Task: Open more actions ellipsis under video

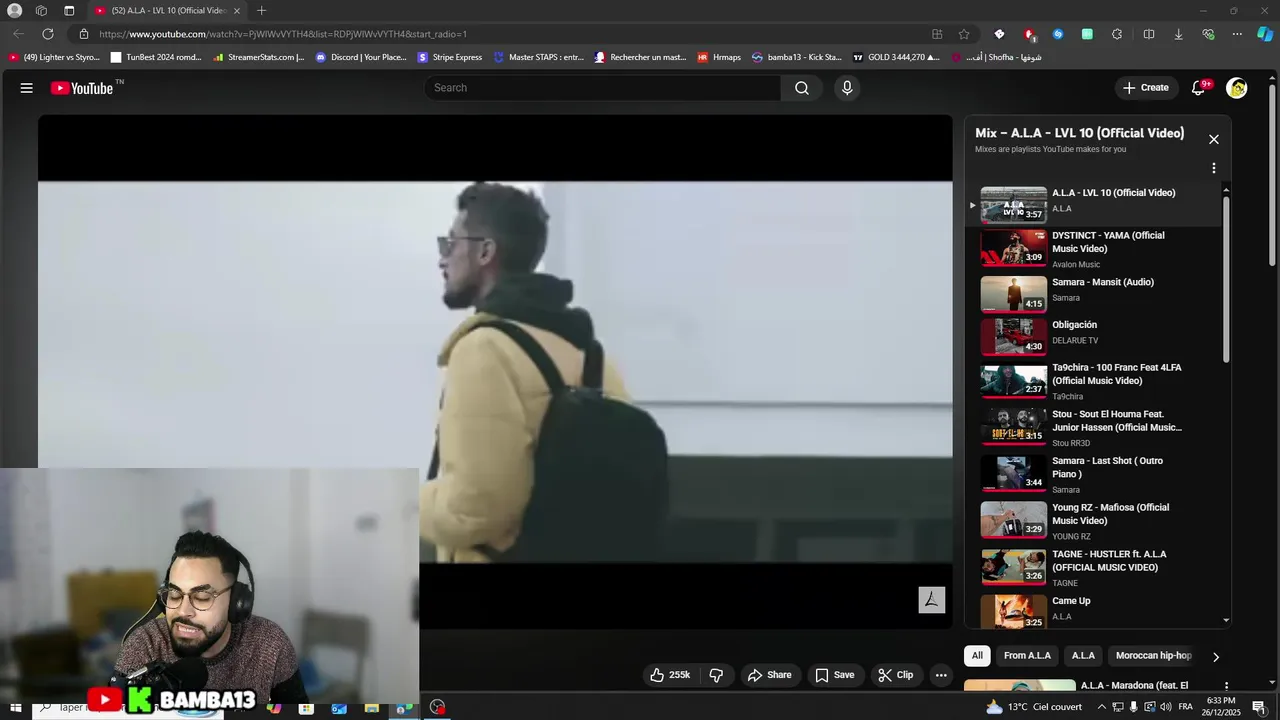Action: [x=941, y=675]
